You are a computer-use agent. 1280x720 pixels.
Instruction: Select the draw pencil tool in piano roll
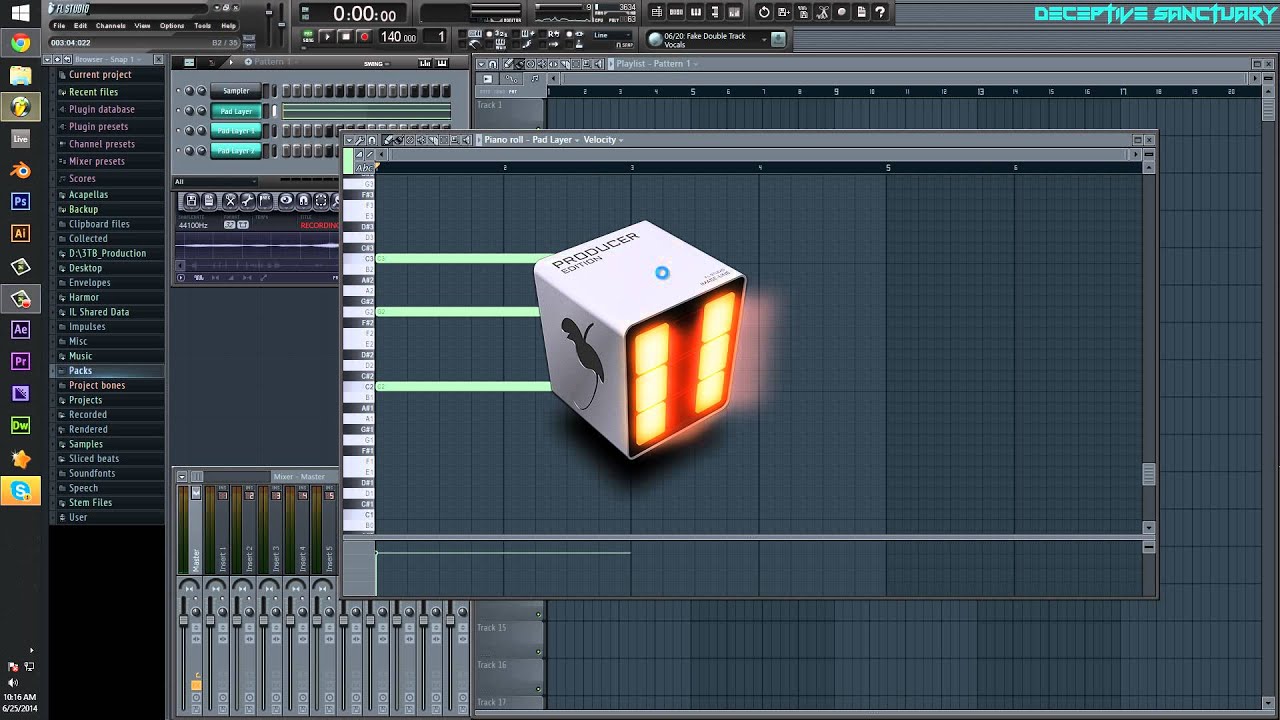(387, 140)
